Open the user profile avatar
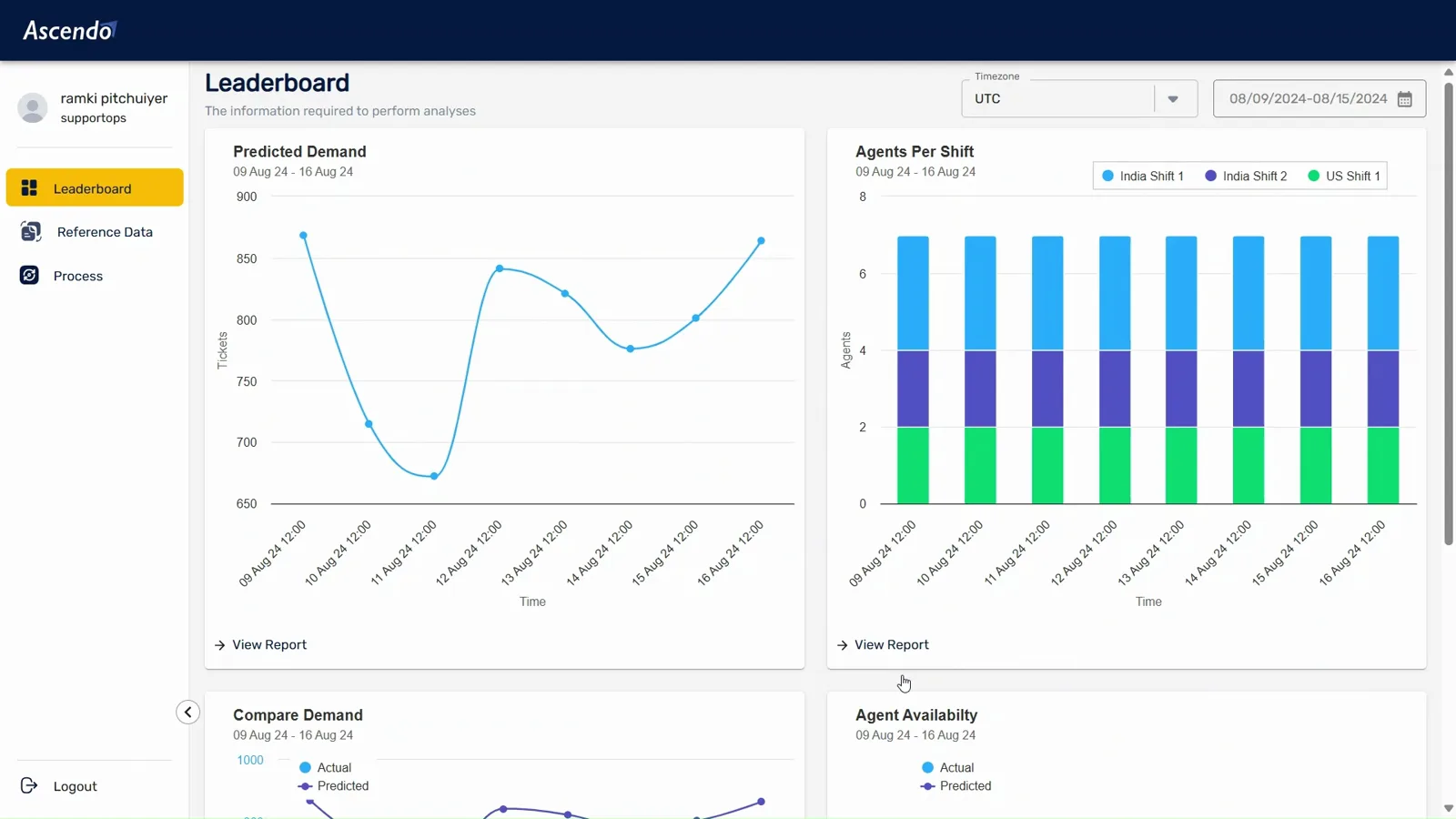This screenshot has height=819, width=1456. [x=33, y=107]
